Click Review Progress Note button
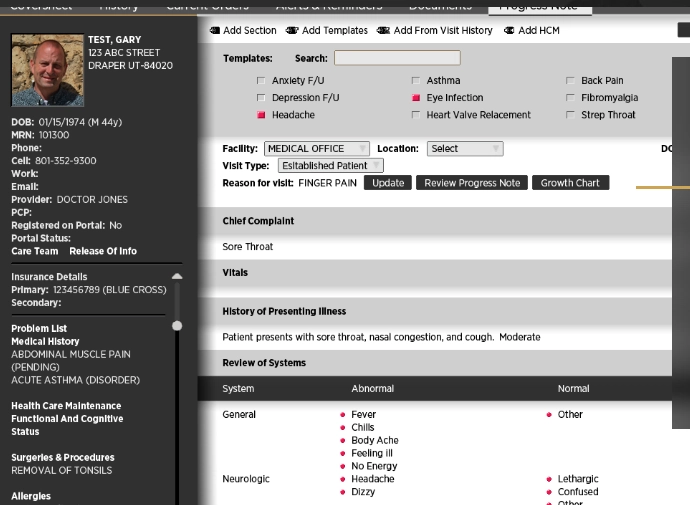The height and width of the screenshot is (505, 690). [472, 183]
